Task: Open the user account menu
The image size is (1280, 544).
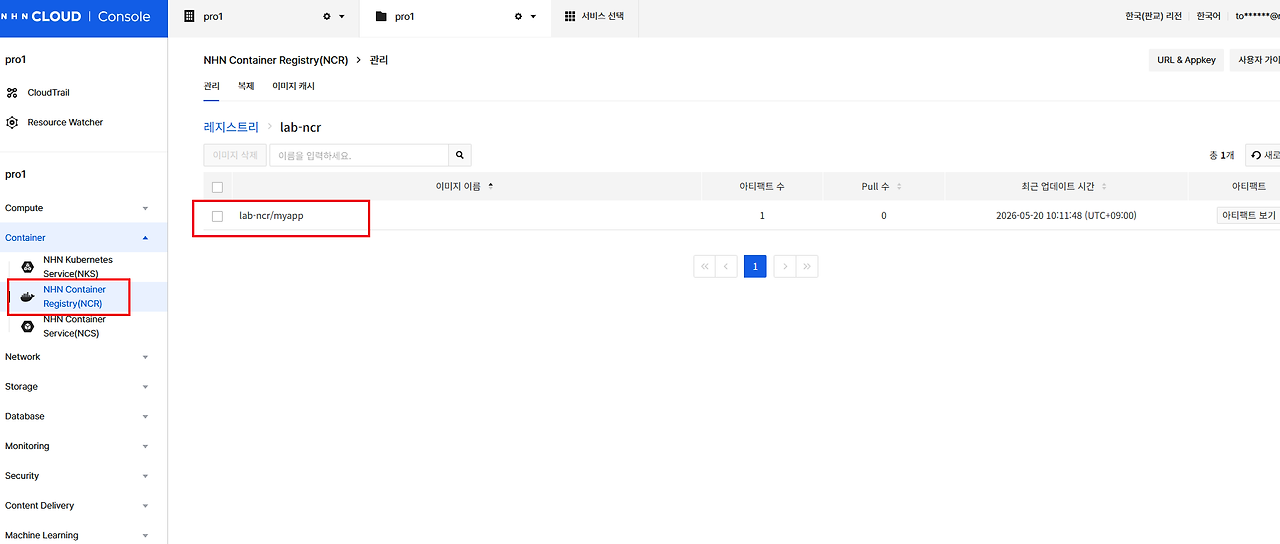Action: 1257,17
